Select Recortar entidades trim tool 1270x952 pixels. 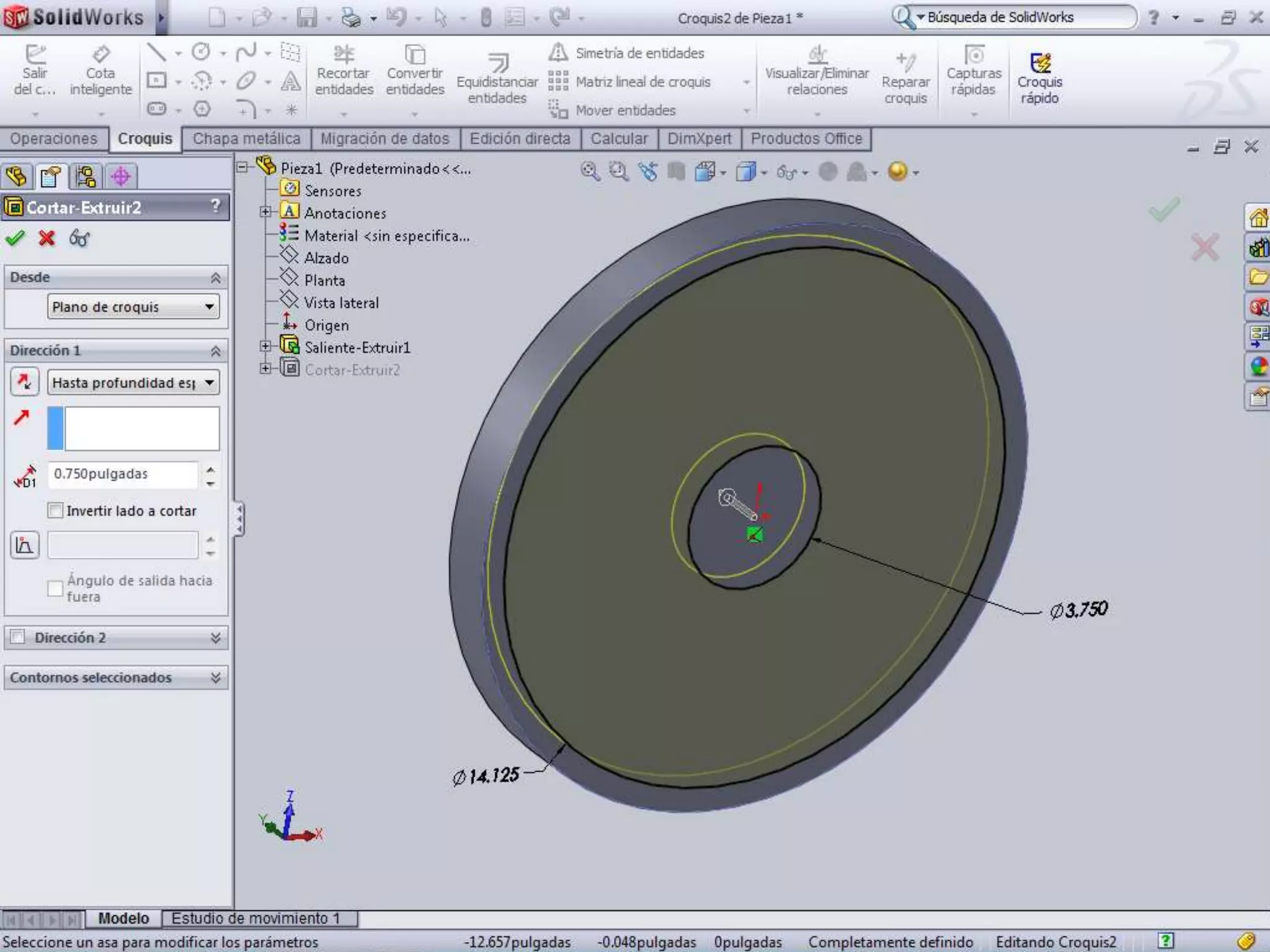(344, 70)
